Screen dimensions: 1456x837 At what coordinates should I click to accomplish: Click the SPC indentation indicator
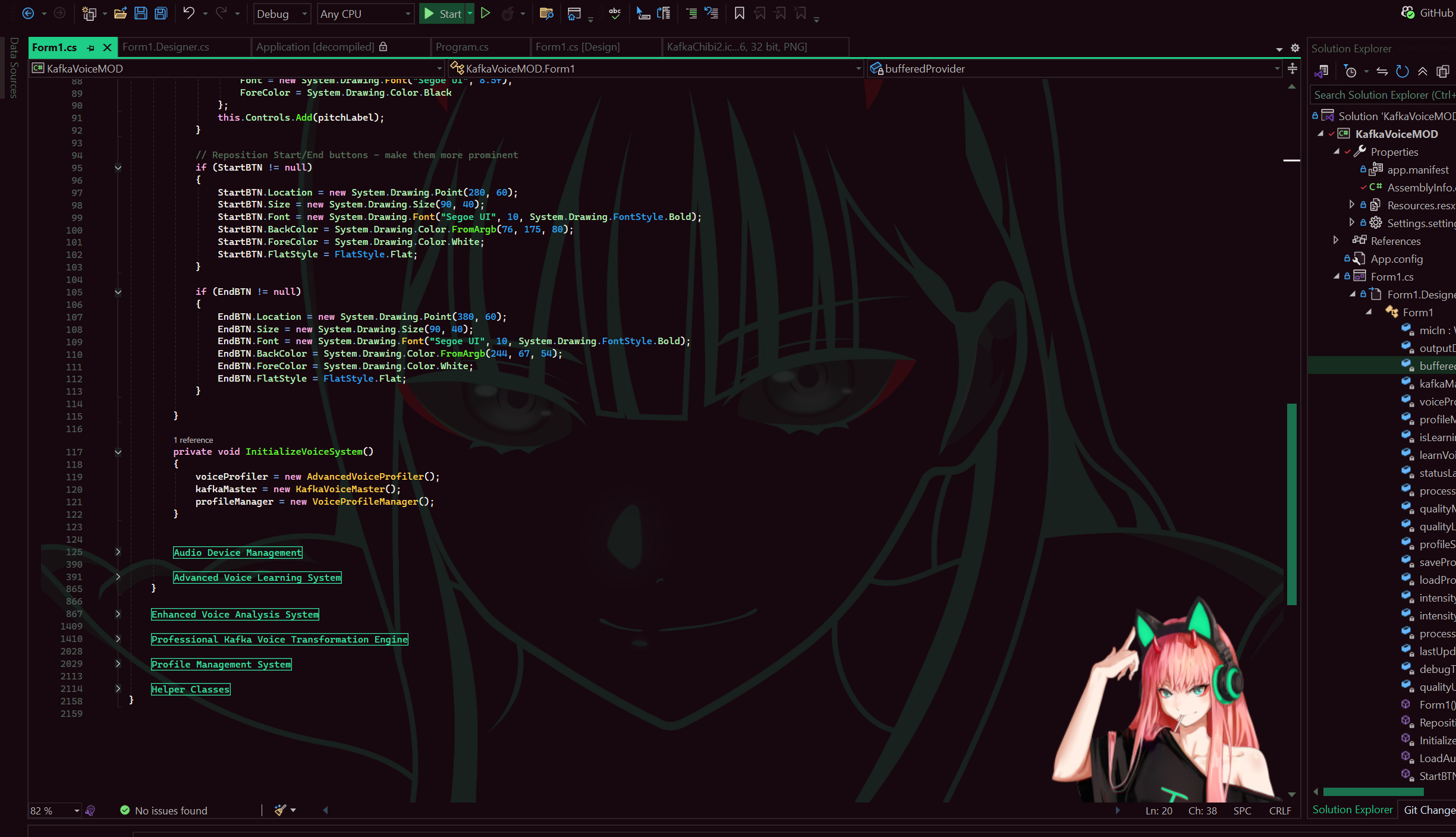tap(1243, 811)
